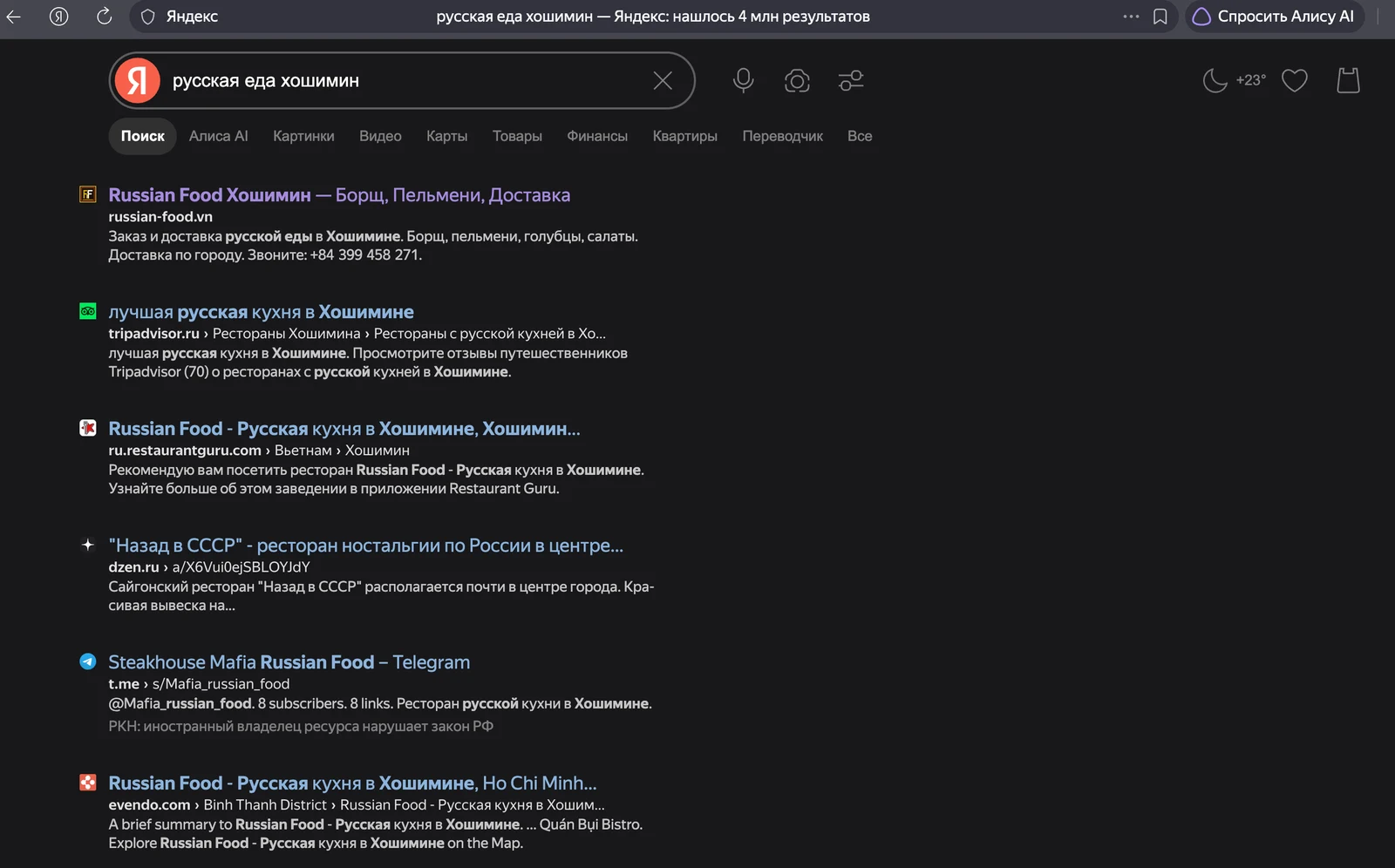Image resolution: width=1395 pixels, height=868 pixels.
Task: Click the s/Mafia_russian_food breadcrumb
Action: (221, 684)
